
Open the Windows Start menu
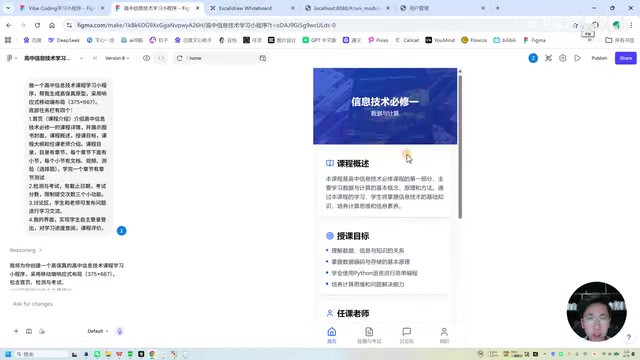(8, 354)
